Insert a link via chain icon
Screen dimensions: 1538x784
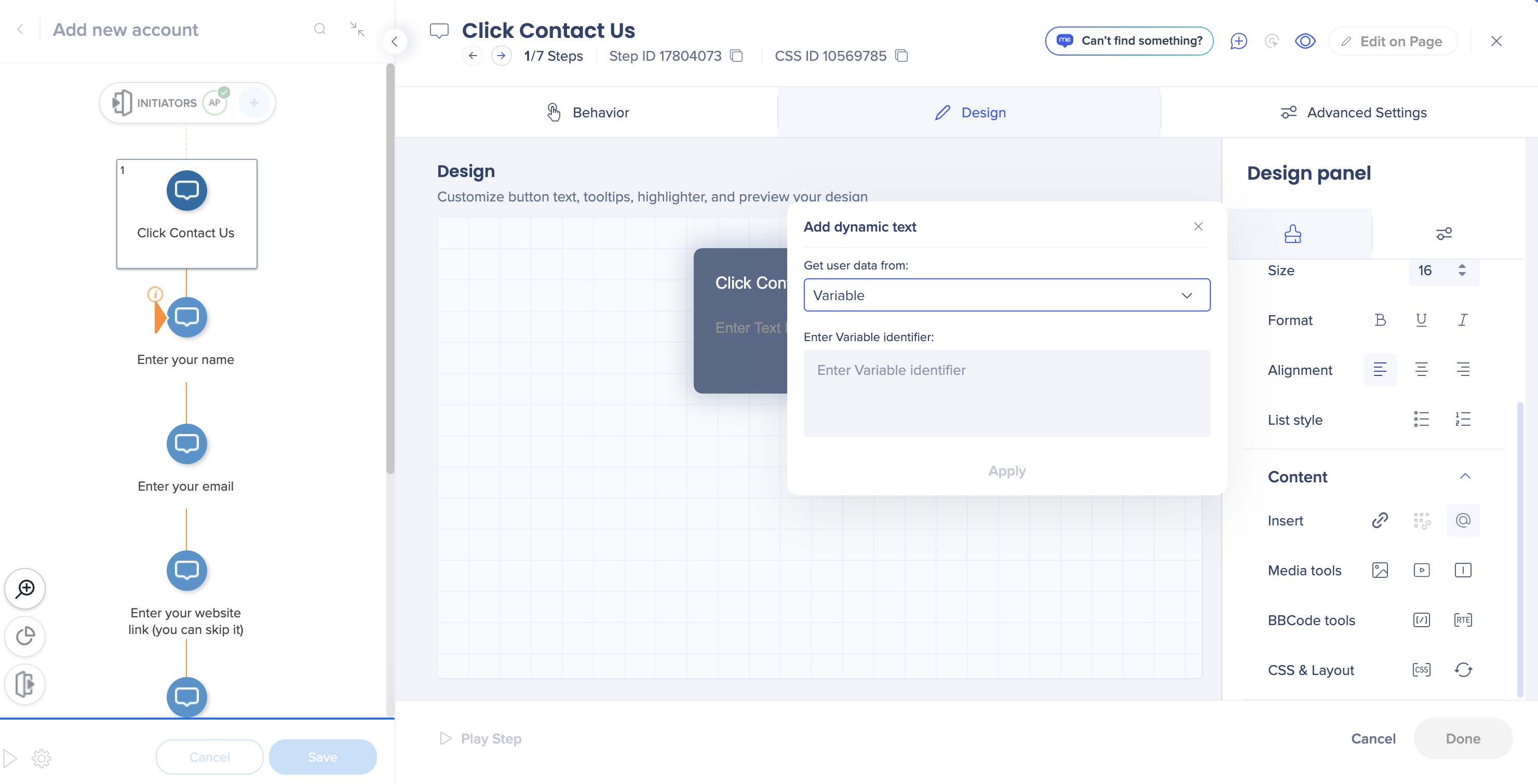1380,520
